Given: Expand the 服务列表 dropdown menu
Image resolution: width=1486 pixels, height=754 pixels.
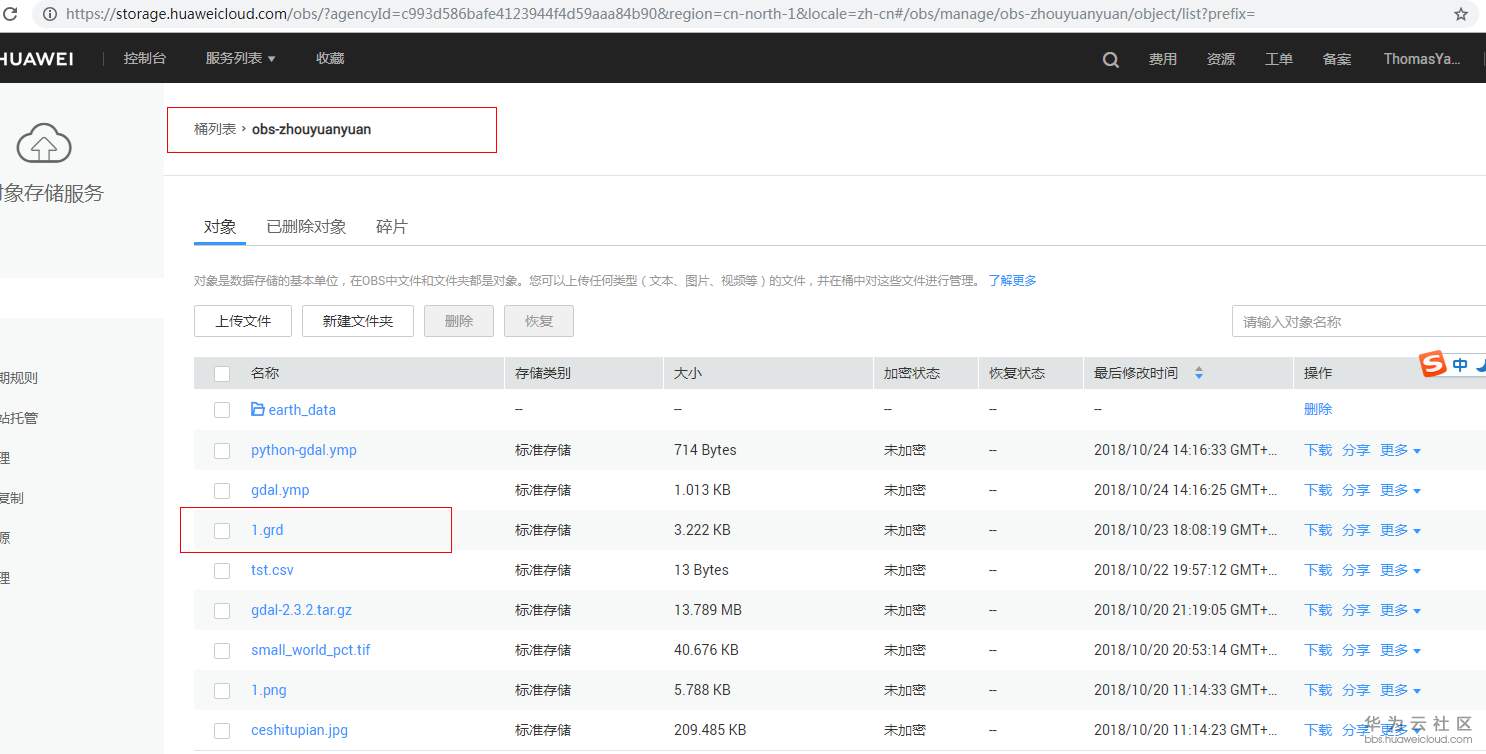Looking at the screenshot, I should (x=240, y=59).
